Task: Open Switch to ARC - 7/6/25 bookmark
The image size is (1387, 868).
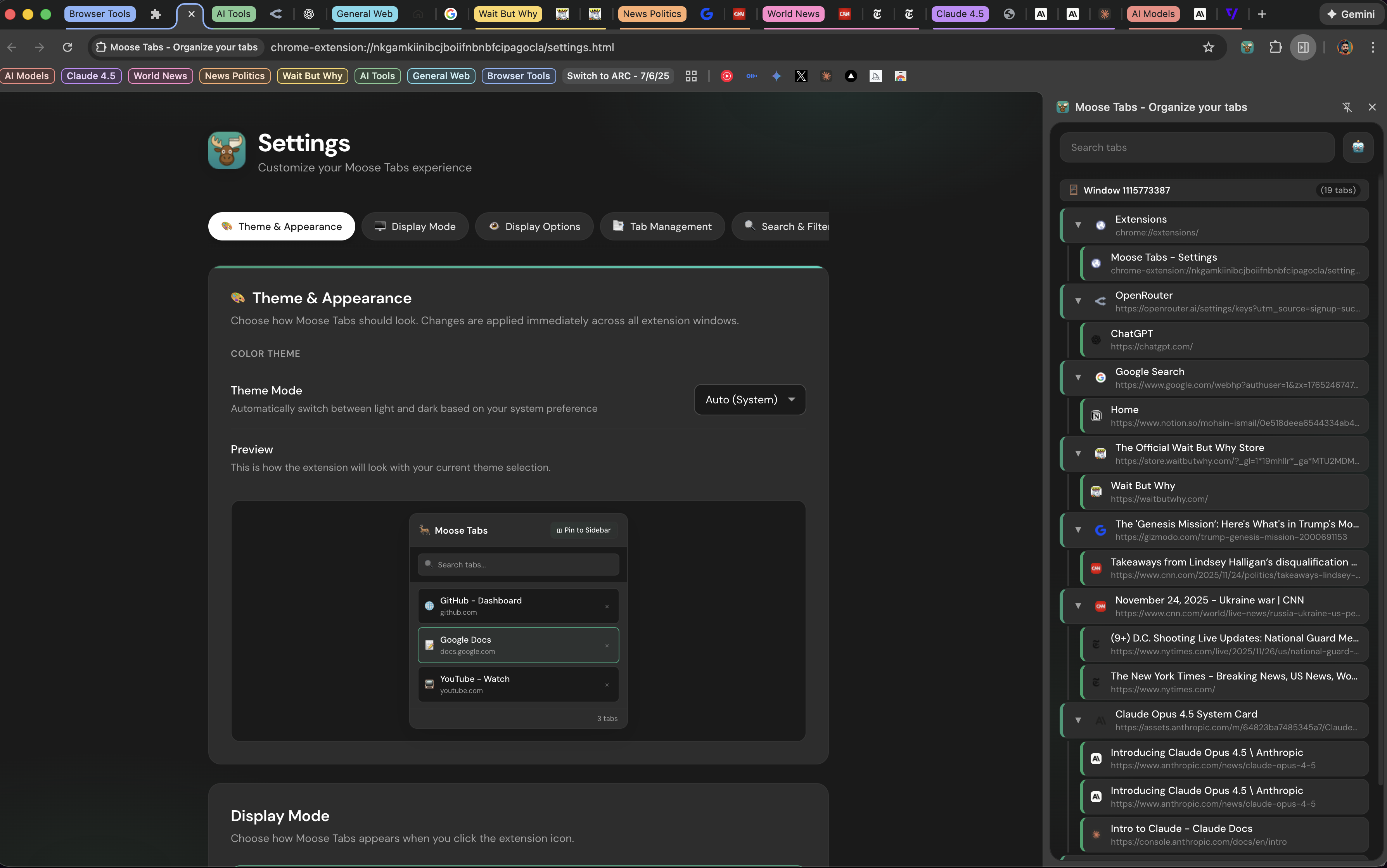Action: click(618, 76)
